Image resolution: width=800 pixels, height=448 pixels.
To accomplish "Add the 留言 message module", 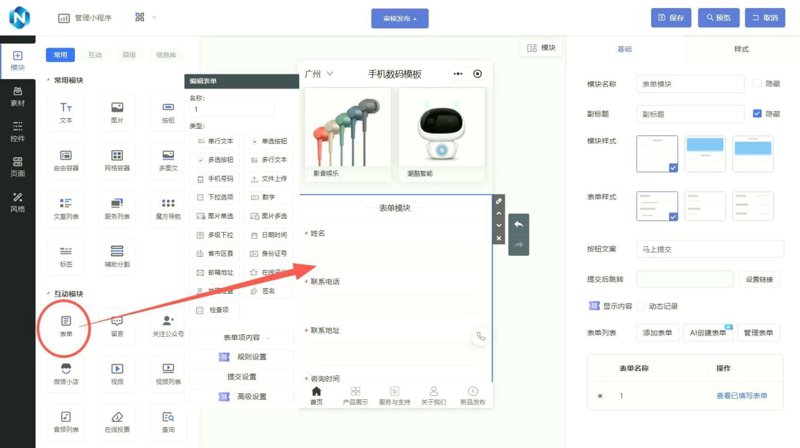I will pyautogui.click(x=117, y=326).
